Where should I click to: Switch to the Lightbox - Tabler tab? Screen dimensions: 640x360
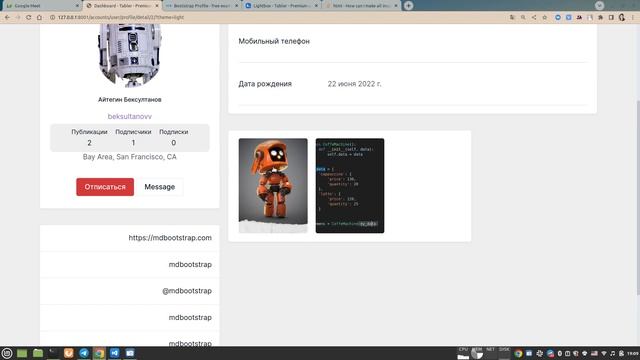[281, 6]
